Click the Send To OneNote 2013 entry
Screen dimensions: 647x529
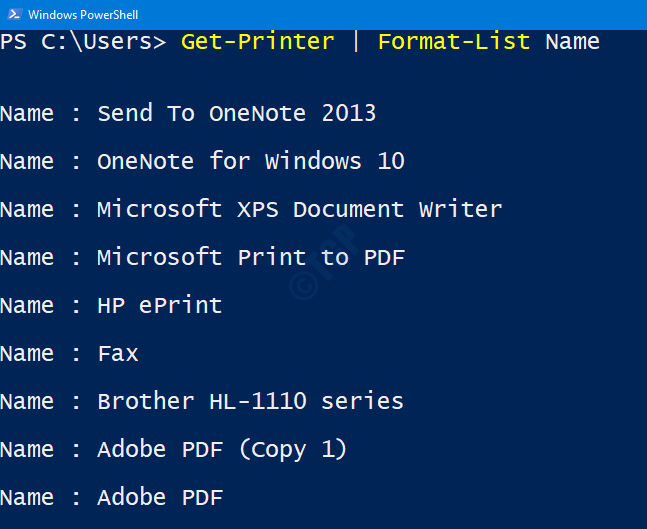[x=236, y=113]
